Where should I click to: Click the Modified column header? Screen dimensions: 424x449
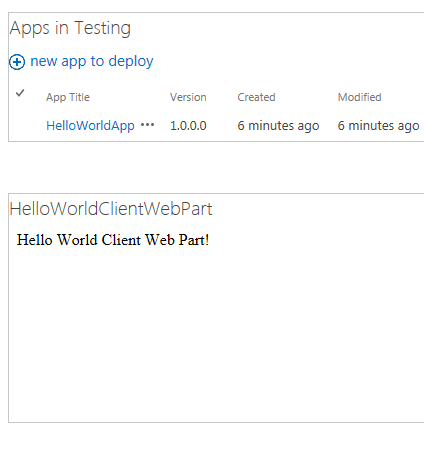click(360, 97)
